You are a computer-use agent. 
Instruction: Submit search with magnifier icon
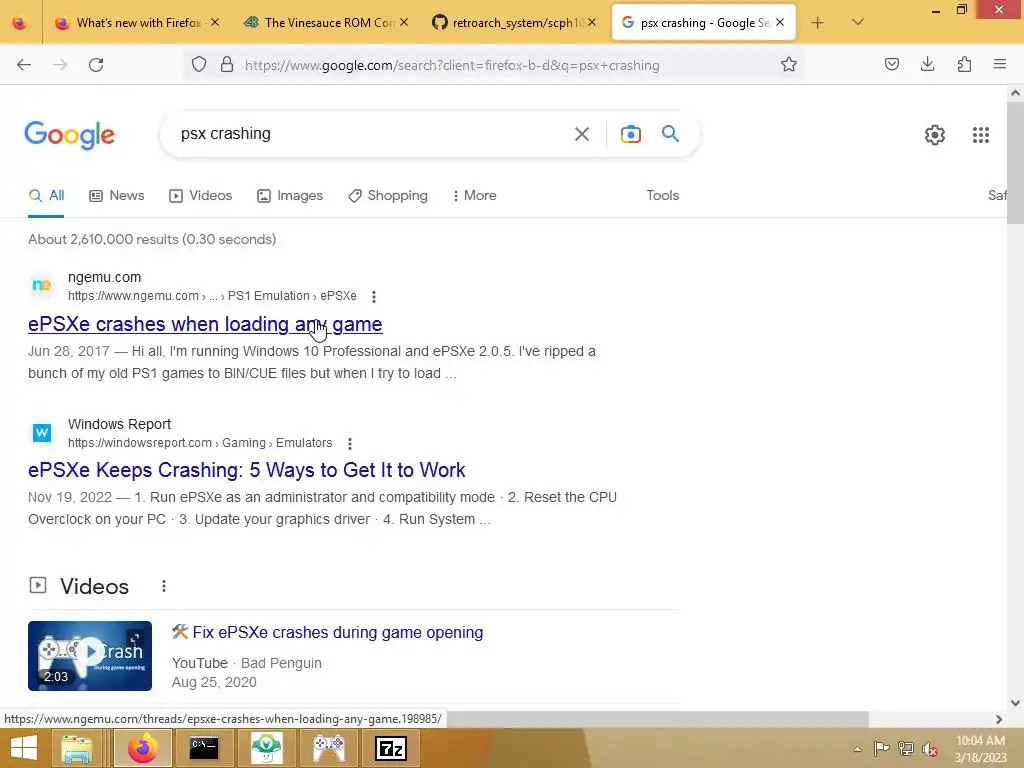[x=670, y=133]
